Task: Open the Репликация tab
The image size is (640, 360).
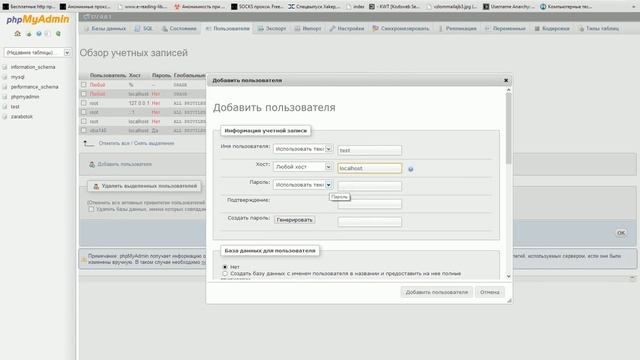Action: click(x=457, y=29)
